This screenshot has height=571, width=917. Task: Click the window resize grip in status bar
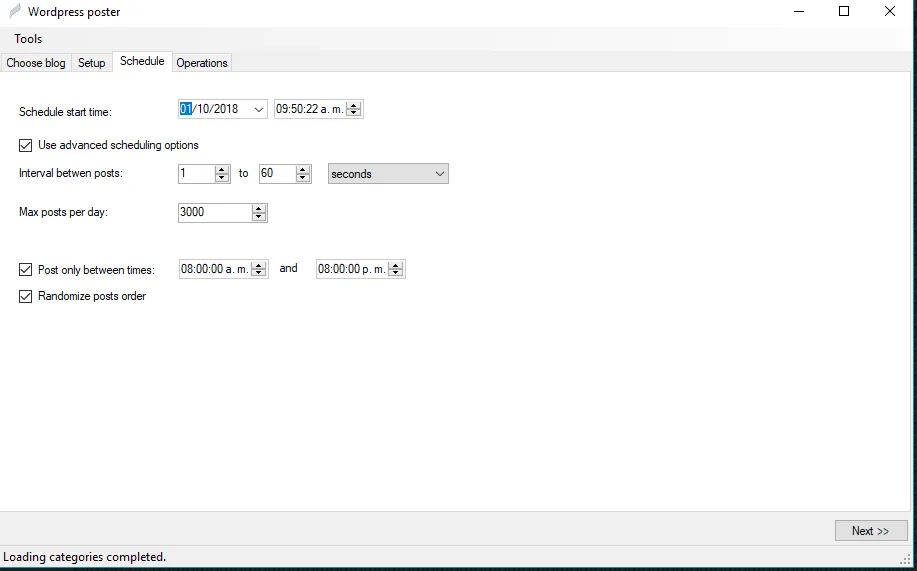click(905, 559)
